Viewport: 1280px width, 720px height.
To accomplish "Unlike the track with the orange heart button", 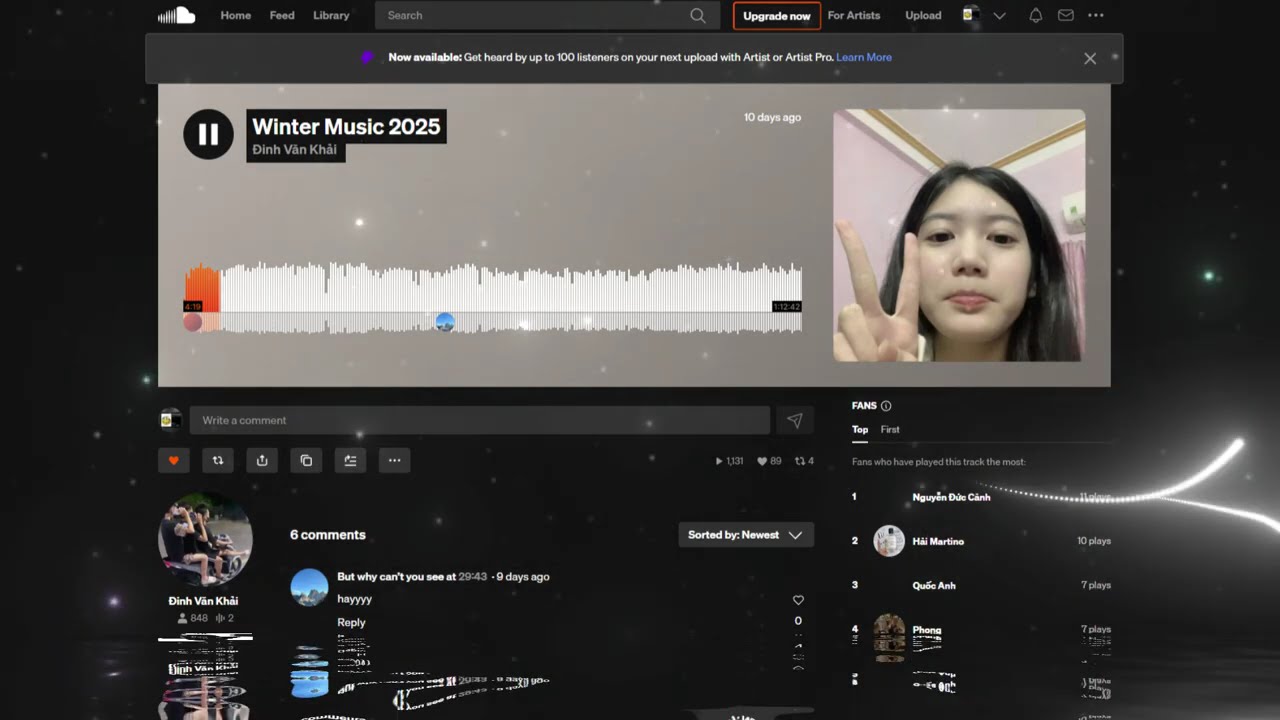I will pos(173,460).
